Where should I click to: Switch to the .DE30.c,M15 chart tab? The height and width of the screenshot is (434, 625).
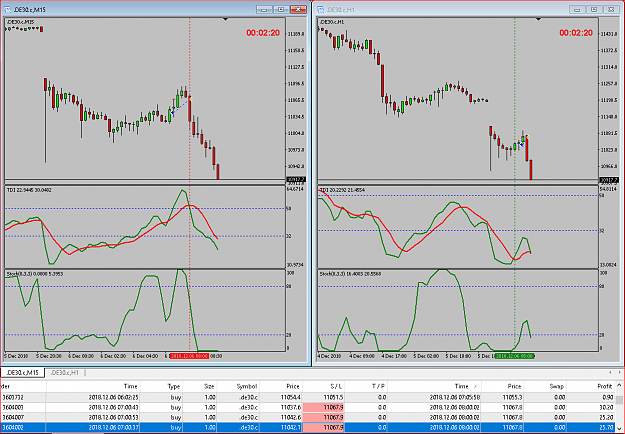23,373
